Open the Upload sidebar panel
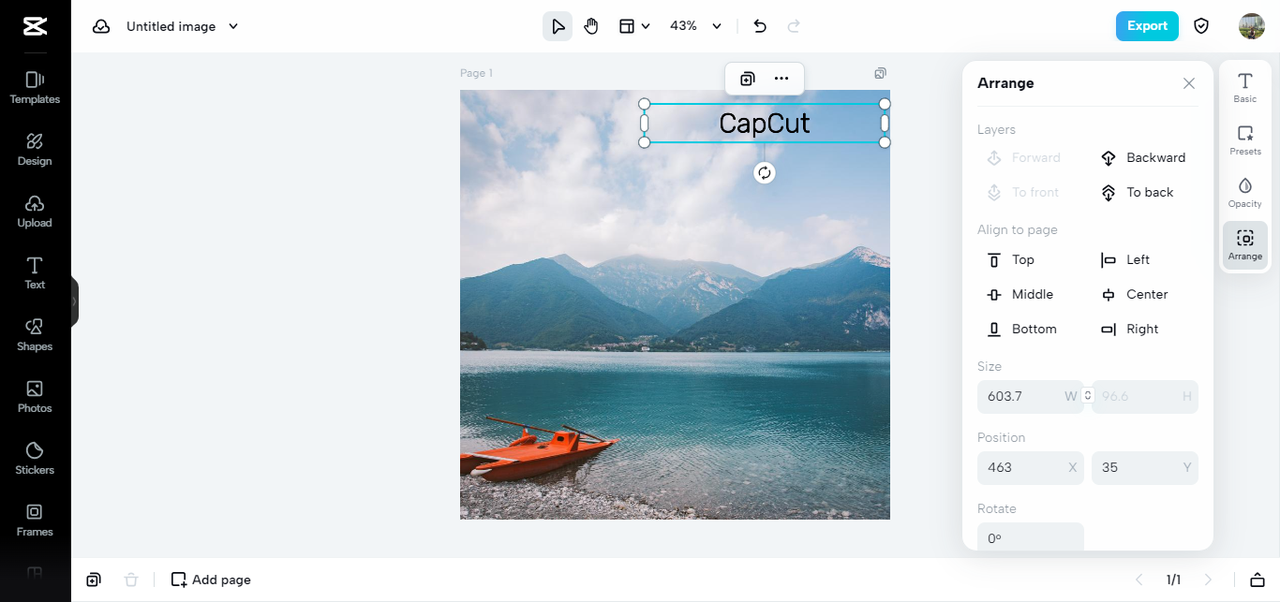 35,212
